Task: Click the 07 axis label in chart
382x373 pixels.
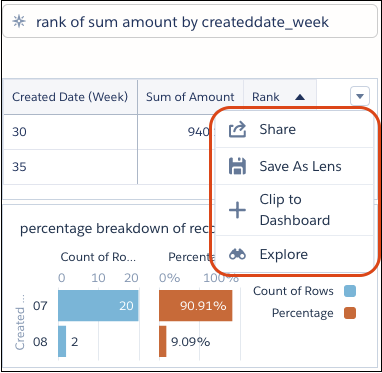Action: [x=40, y=306]
